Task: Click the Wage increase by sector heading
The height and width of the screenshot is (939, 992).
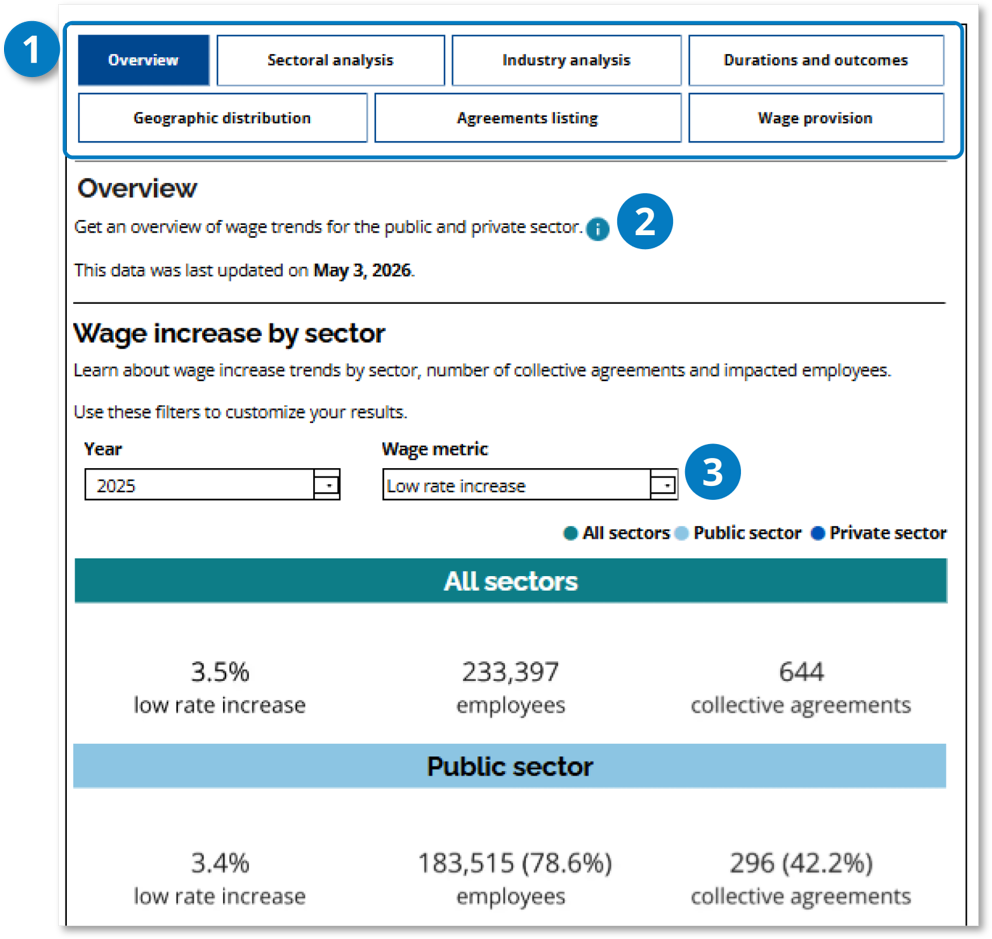Action: coord(229,333)
